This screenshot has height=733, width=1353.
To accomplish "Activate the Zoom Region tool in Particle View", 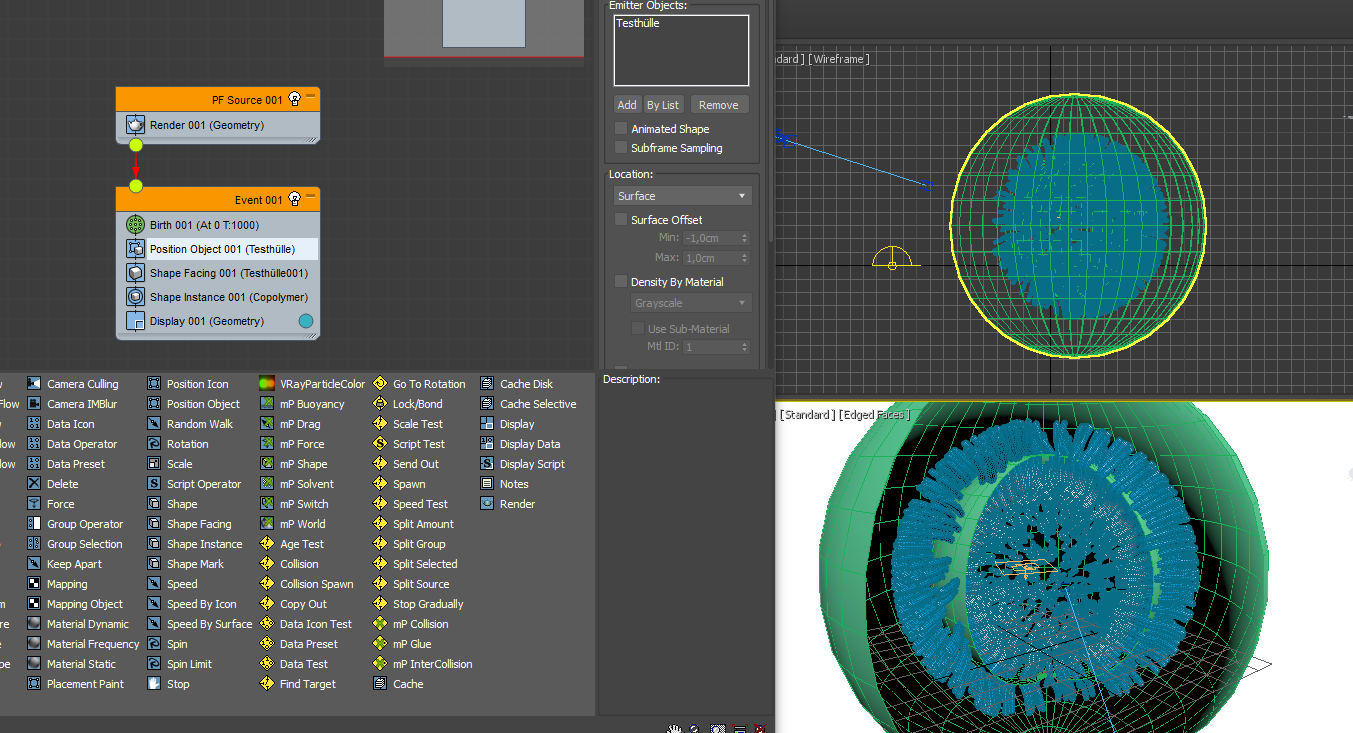I will tap(717, 728).
